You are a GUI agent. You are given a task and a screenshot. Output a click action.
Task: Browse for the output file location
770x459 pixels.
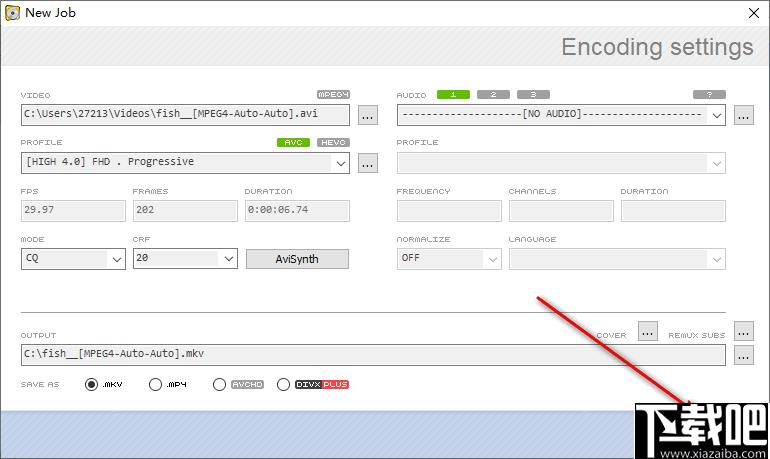[743, 355]
